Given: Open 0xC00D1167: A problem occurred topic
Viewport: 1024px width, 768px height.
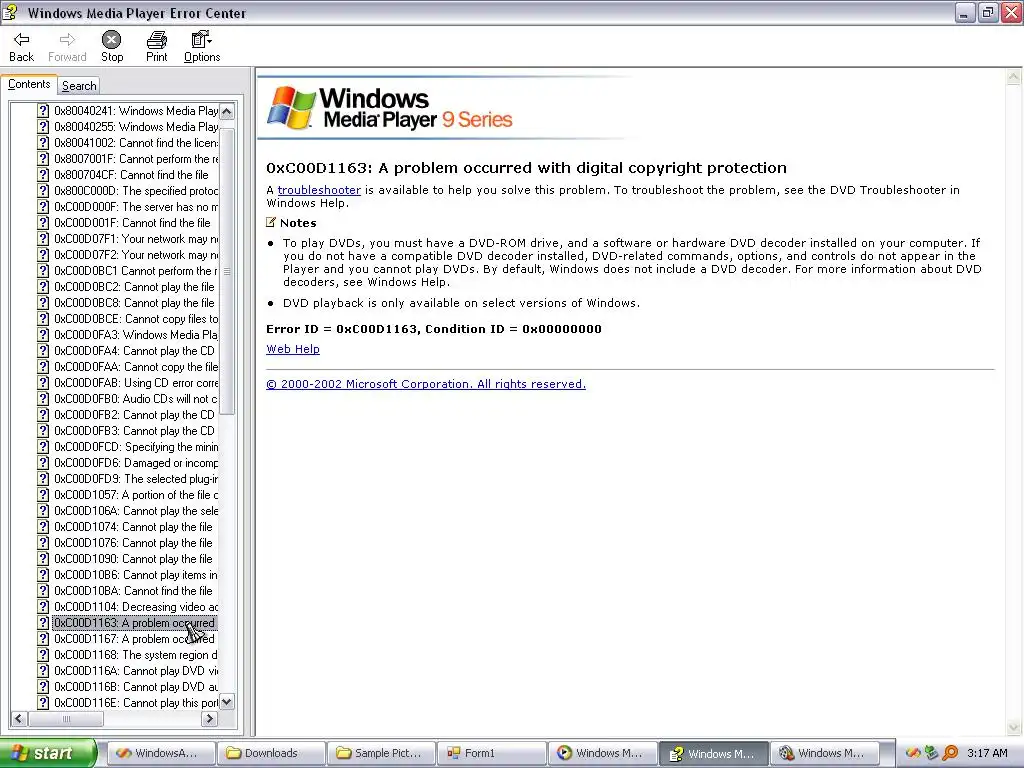Looking at the screenshot, I should [x=135, y=639].
